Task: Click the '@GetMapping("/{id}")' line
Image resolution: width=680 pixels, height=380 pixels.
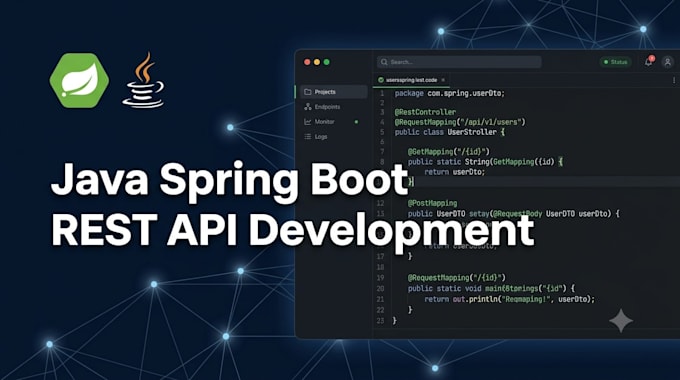Action: click(x=448, y=152)
